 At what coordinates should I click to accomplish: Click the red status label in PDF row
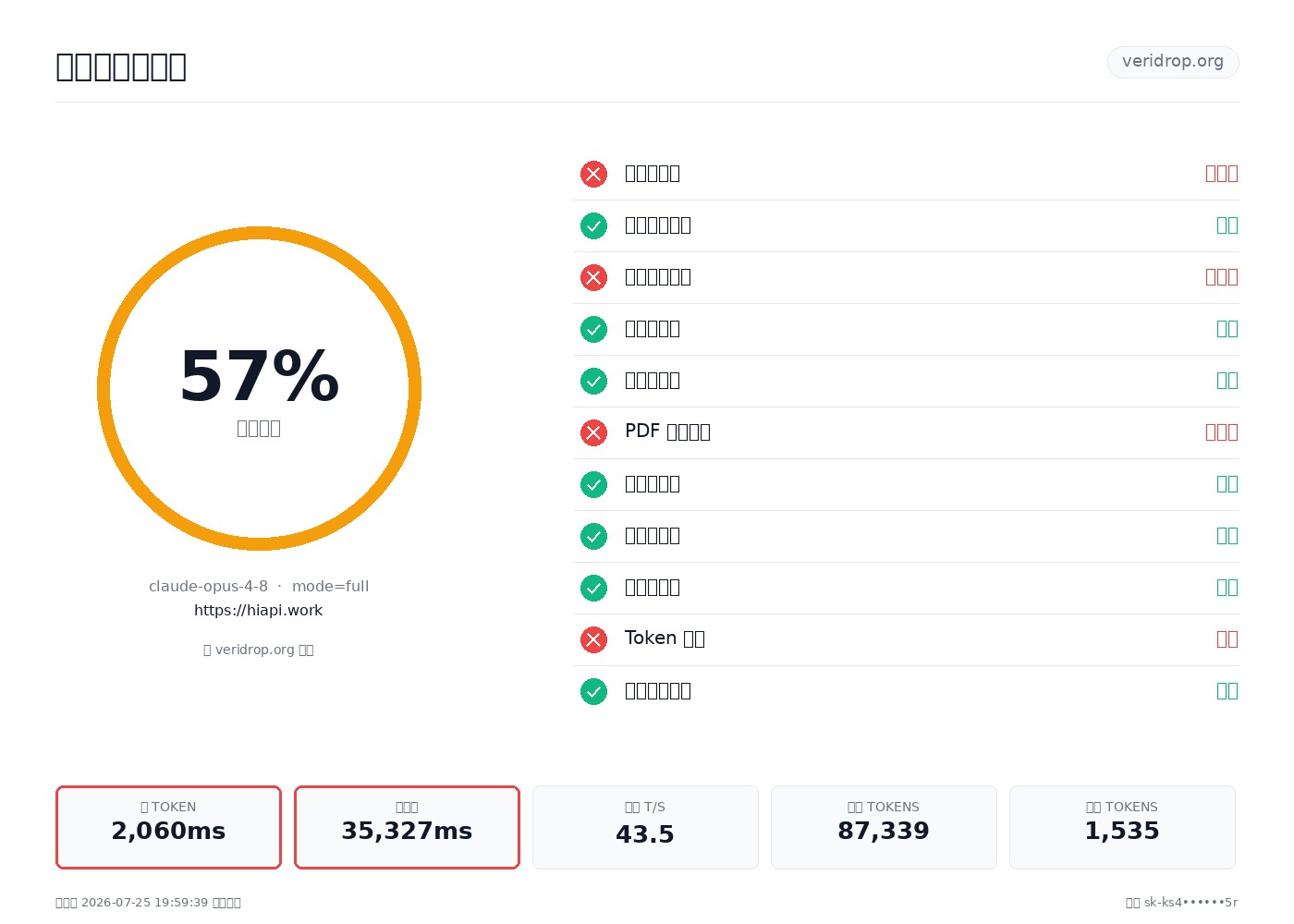1222,432
